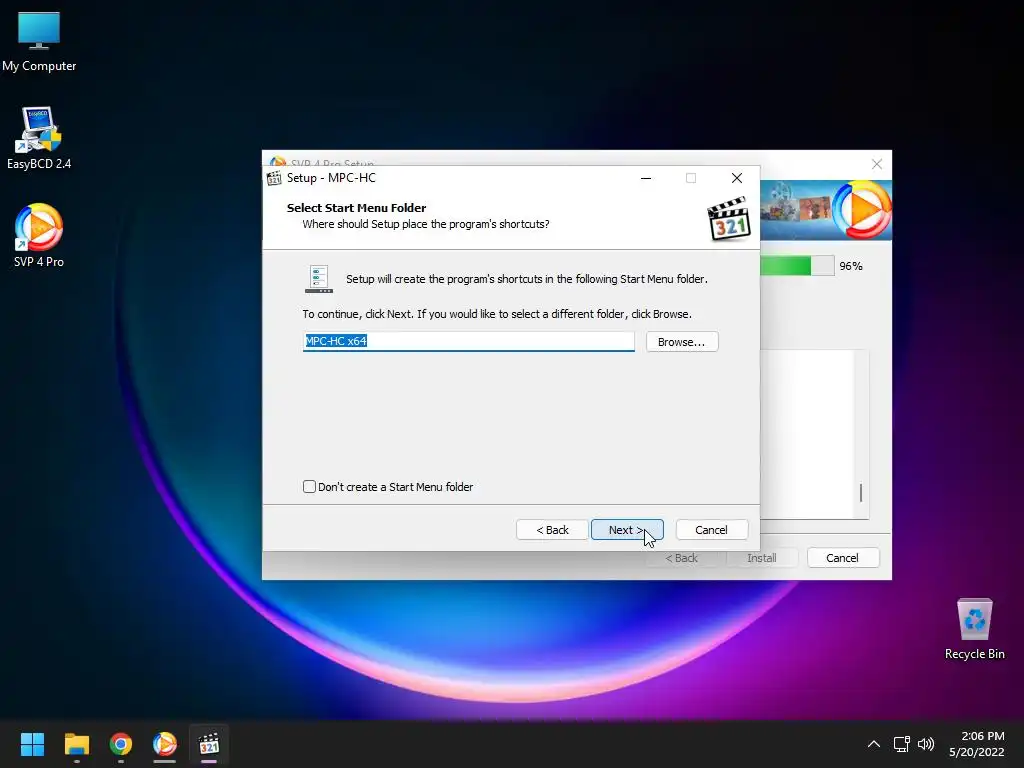The height and width of the screenshot is (768, 1024).
Task: Open the network status tray icon
Action: click(901, 744)
